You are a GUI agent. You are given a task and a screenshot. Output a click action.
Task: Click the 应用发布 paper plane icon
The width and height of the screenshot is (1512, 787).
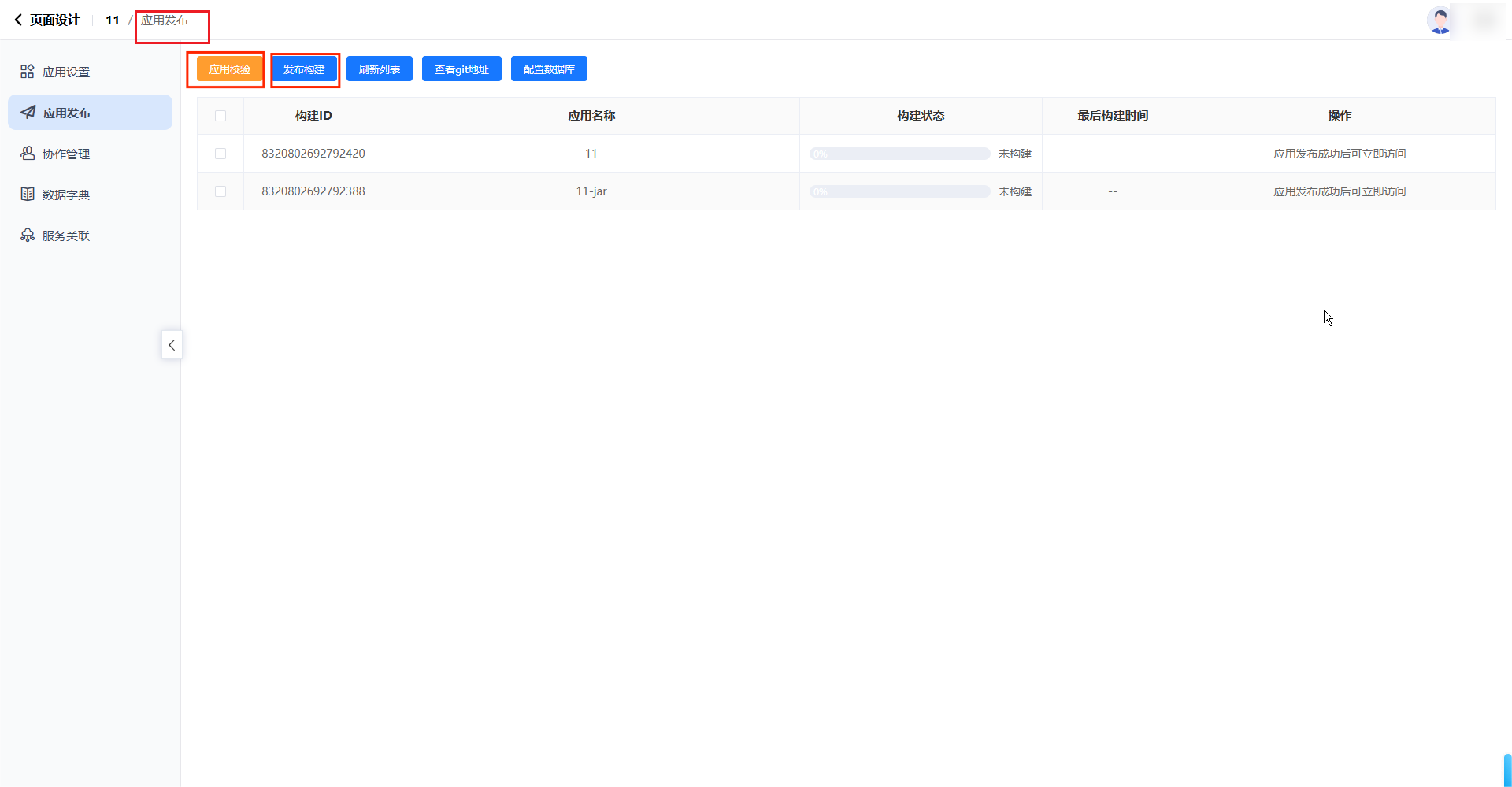[28, 113]
